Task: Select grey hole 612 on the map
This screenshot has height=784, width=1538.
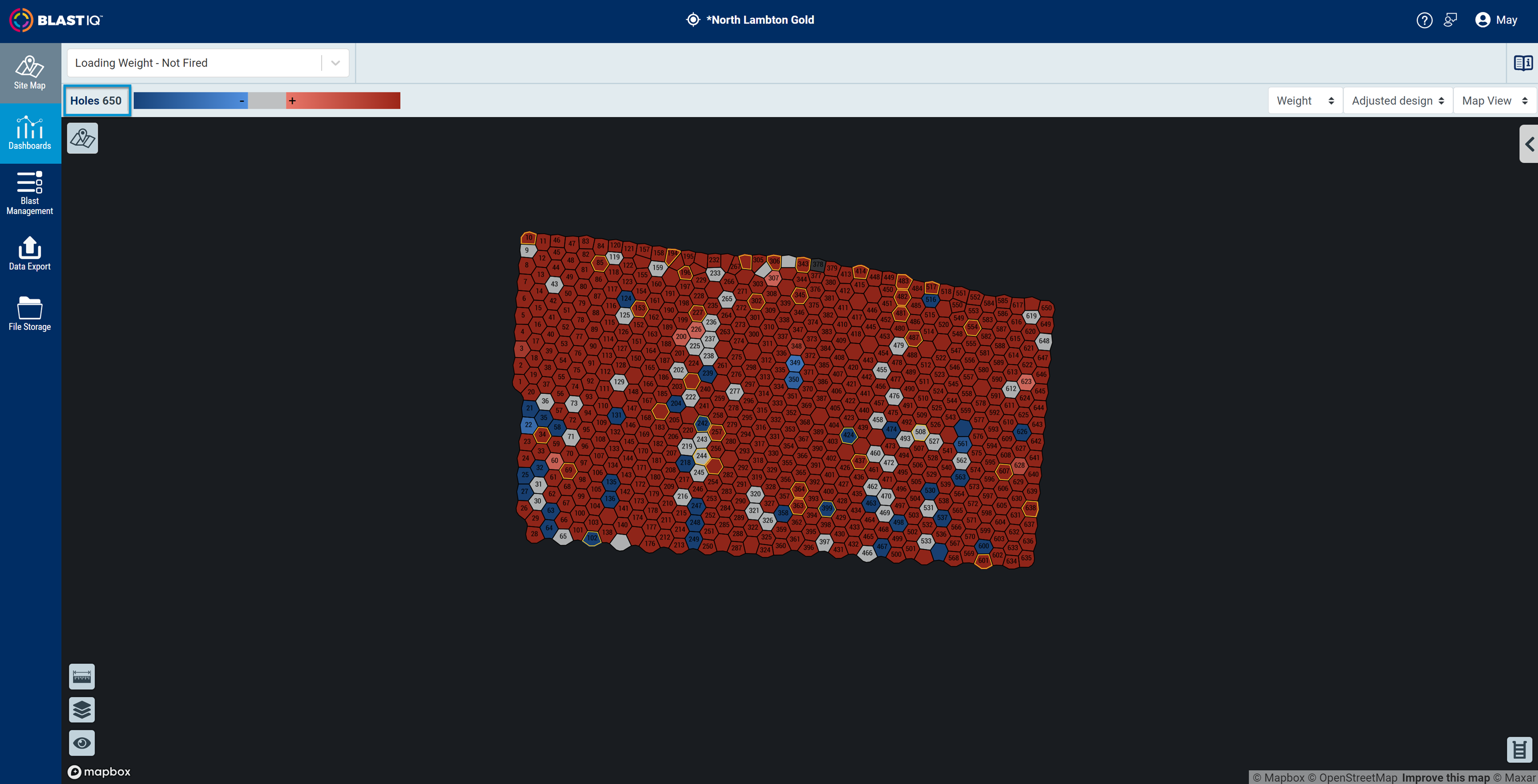Action: click(x=1010, y=388)
